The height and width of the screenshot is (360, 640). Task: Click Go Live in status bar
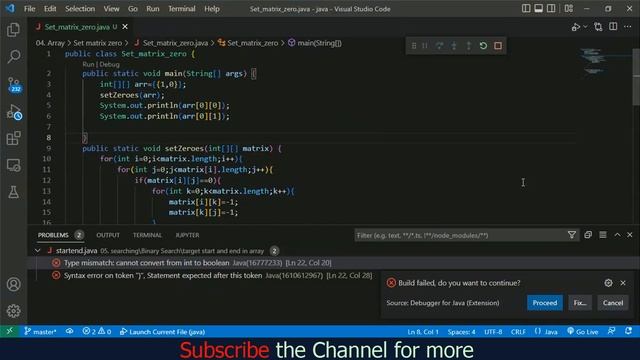(582, 332)
